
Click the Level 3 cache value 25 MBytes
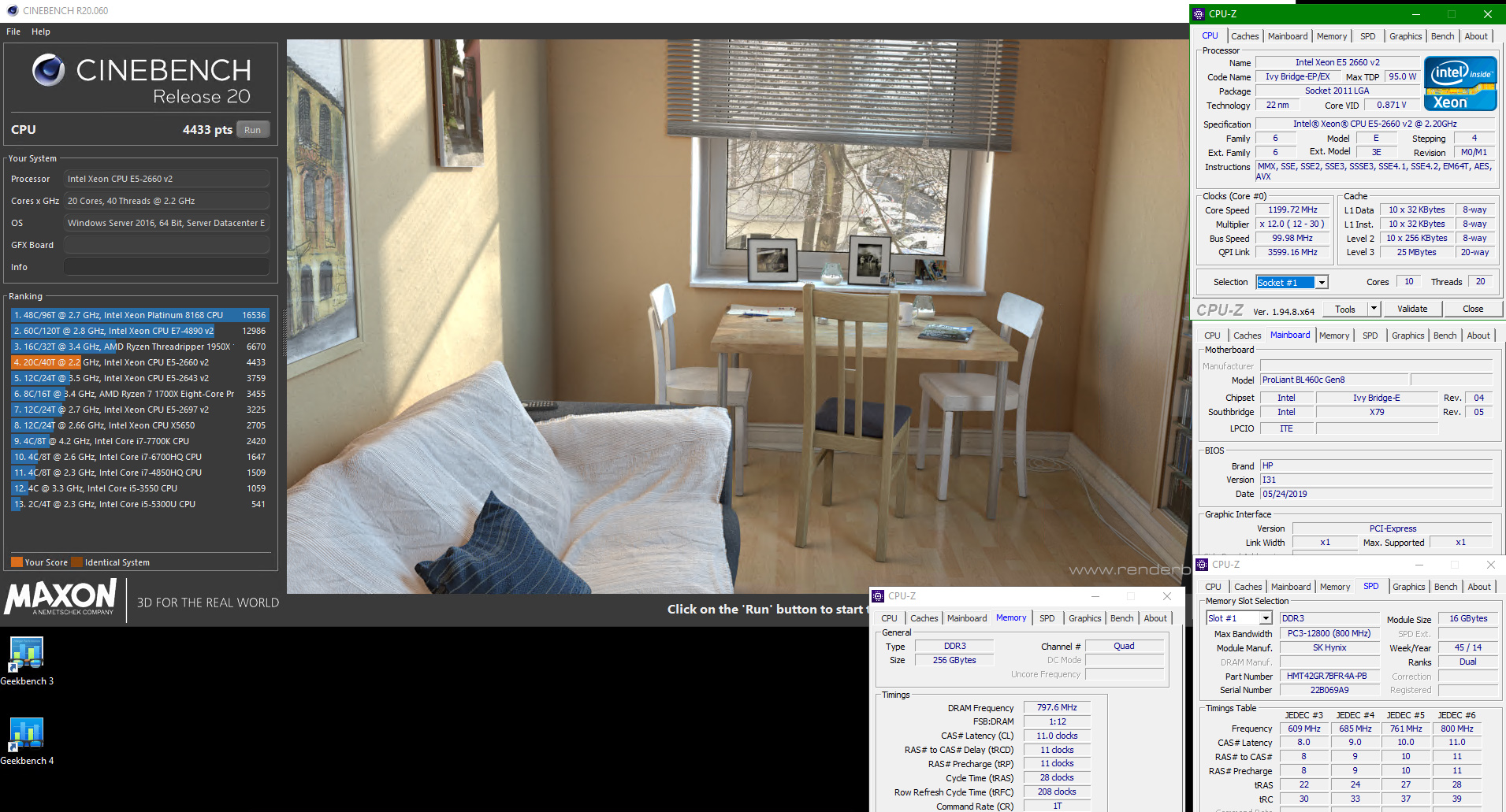coord(1416,252)
